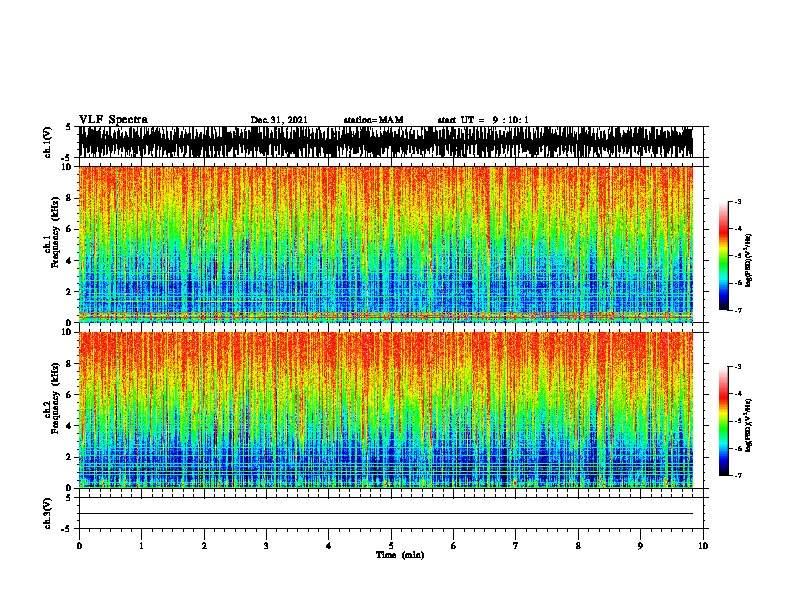Click the "8" kHz tick of ch.1 spectrogram
Screen dimensions: 792x612
tap(70, 198)
